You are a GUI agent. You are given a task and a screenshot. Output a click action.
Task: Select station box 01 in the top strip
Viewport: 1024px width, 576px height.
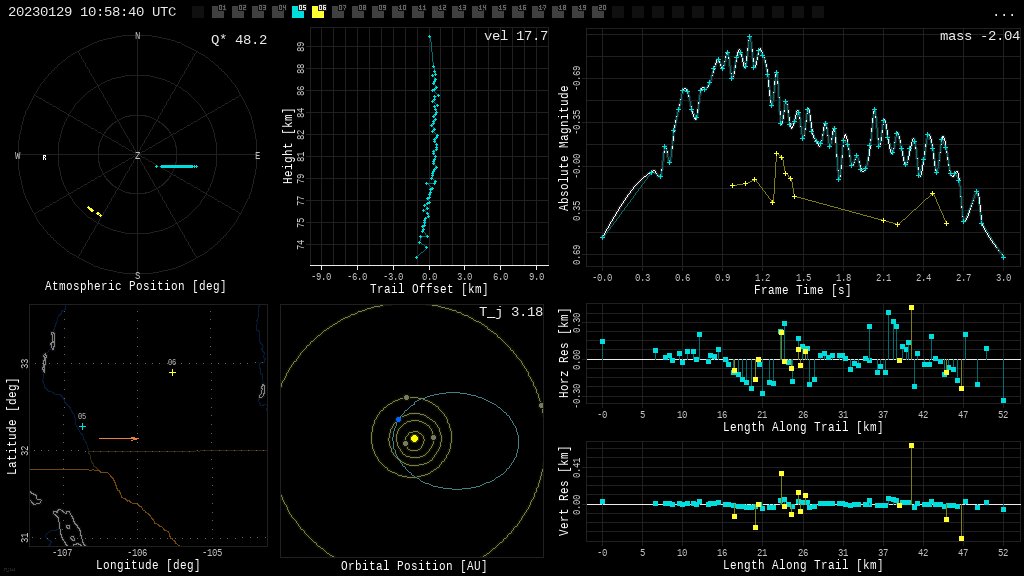[x=219, y=12]
